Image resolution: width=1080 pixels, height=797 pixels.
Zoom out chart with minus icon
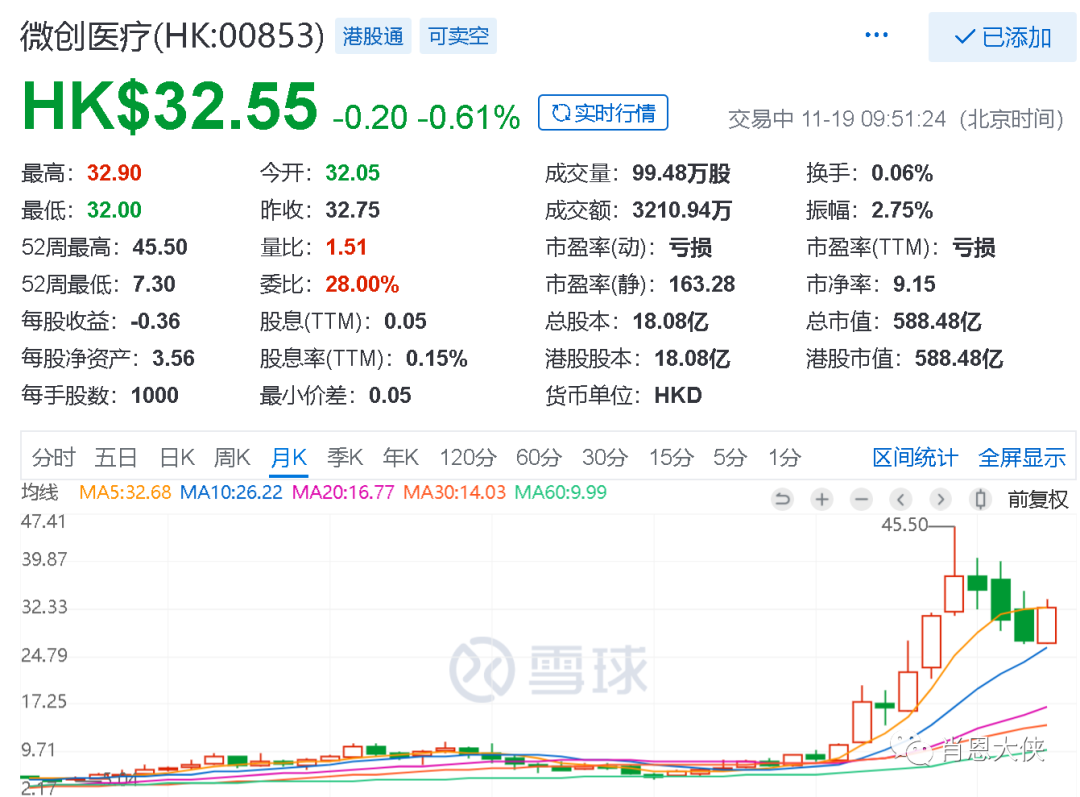click(x=861, y=499)
